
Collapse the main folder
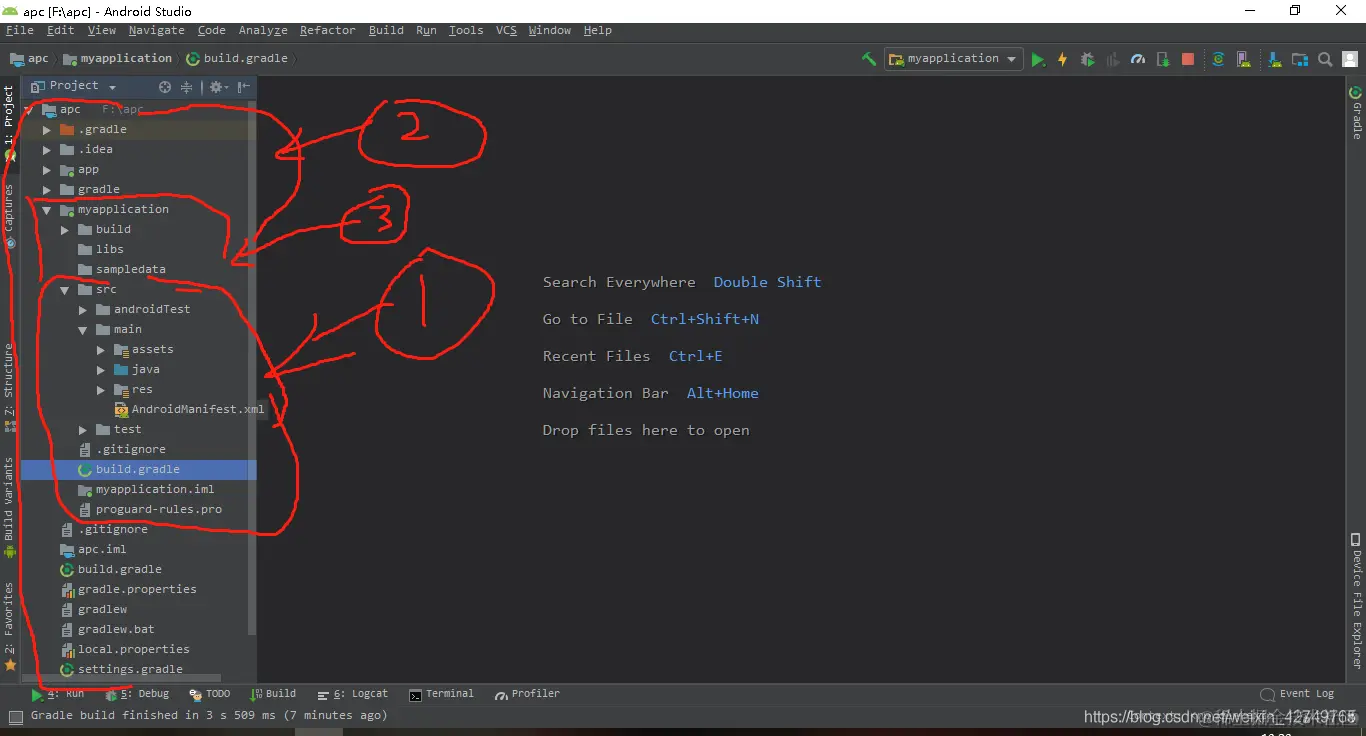click(83, 330)
